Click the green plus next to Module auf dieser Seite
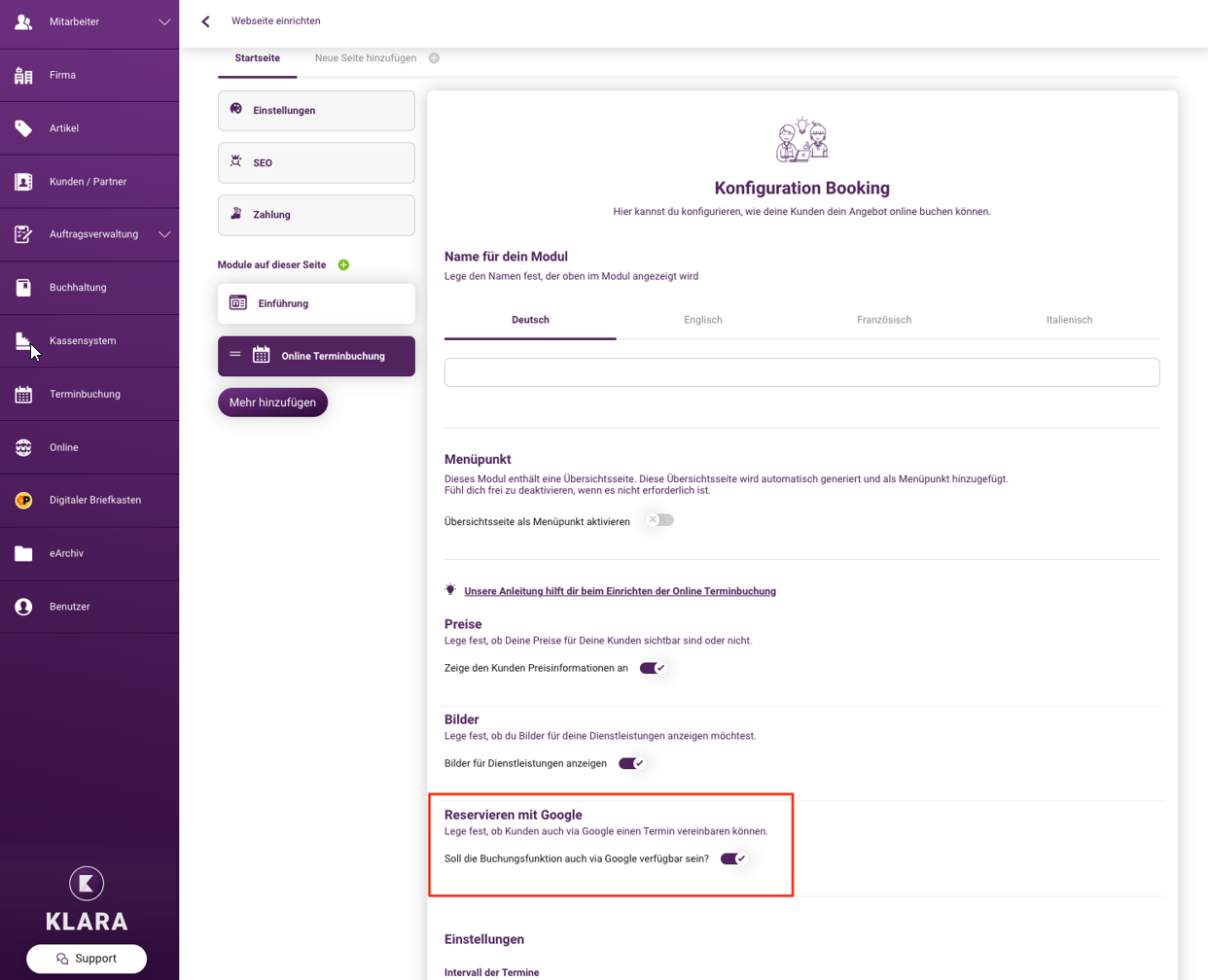Image resolution: width=1208 pixels, height=980 pixels. click(343, 264)
